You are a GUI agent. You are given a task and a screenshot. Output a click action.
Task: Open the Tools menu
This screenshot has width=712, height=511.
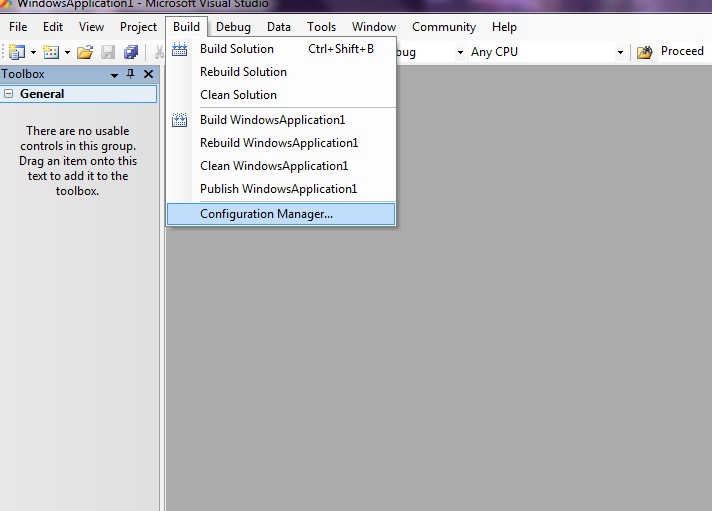pyautogui.click(x=321, y=27)
